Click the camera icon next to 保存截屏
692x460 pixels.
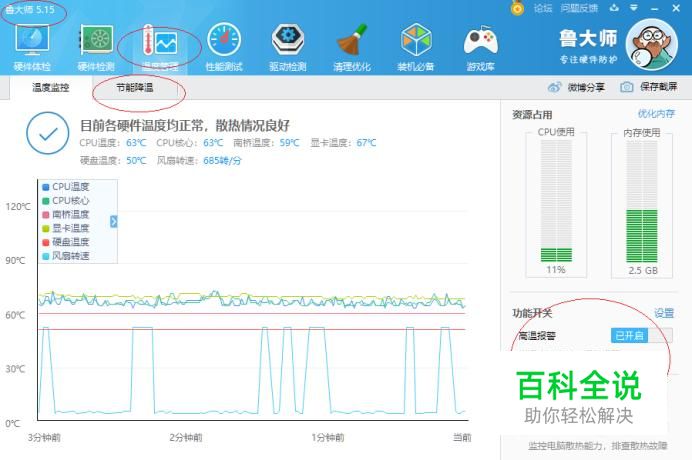(x=627, y=87)
